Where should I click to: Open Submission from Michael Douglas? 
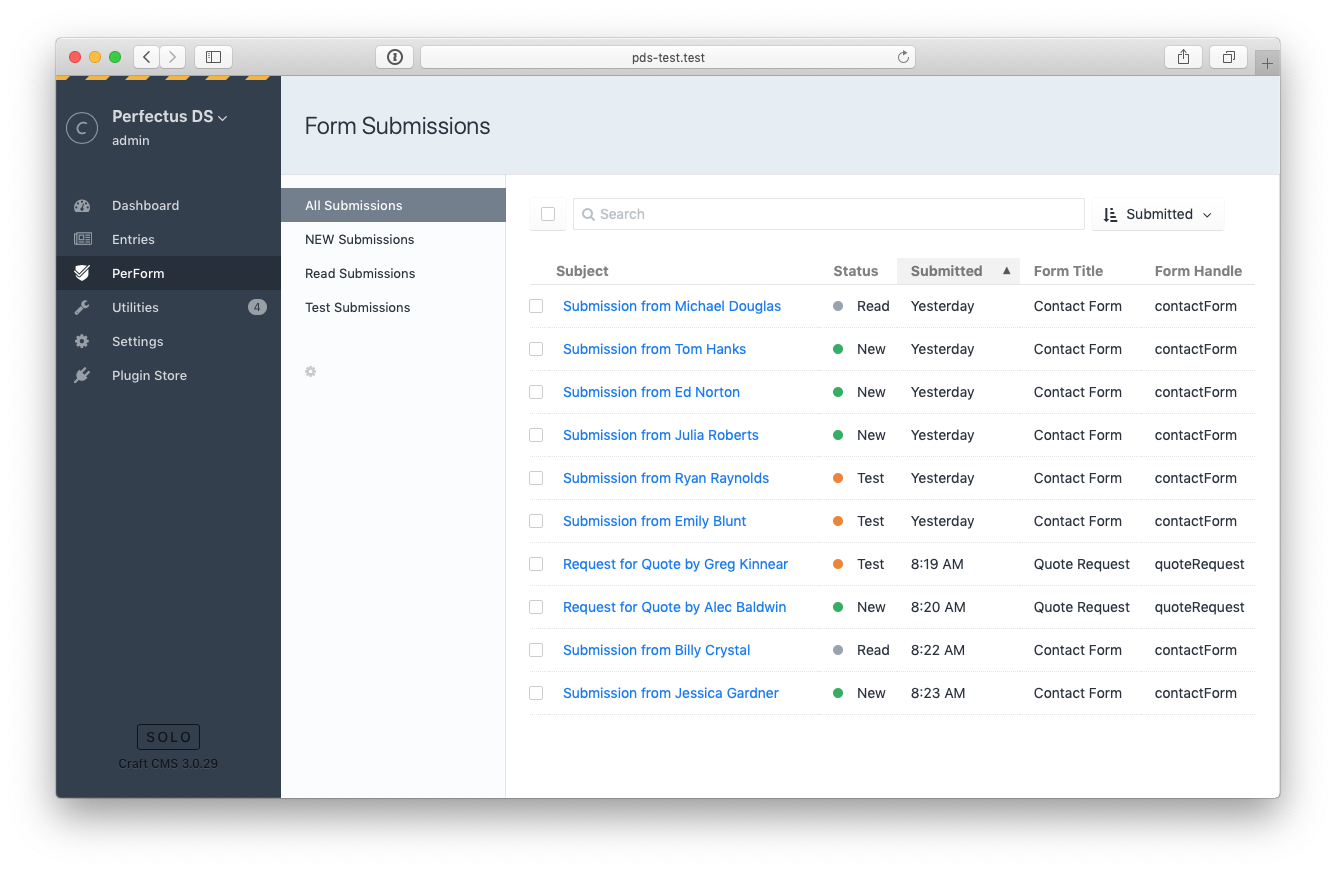coord(672,306)
